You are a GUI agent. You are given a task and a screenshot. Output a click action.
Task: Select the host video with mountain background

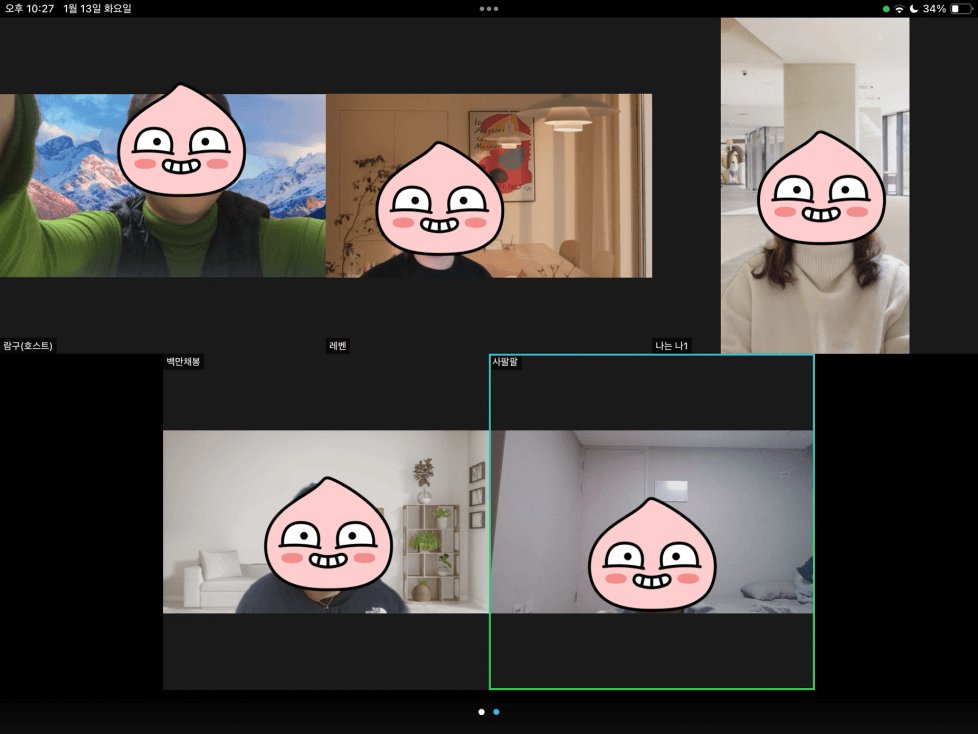pos(162,186)
